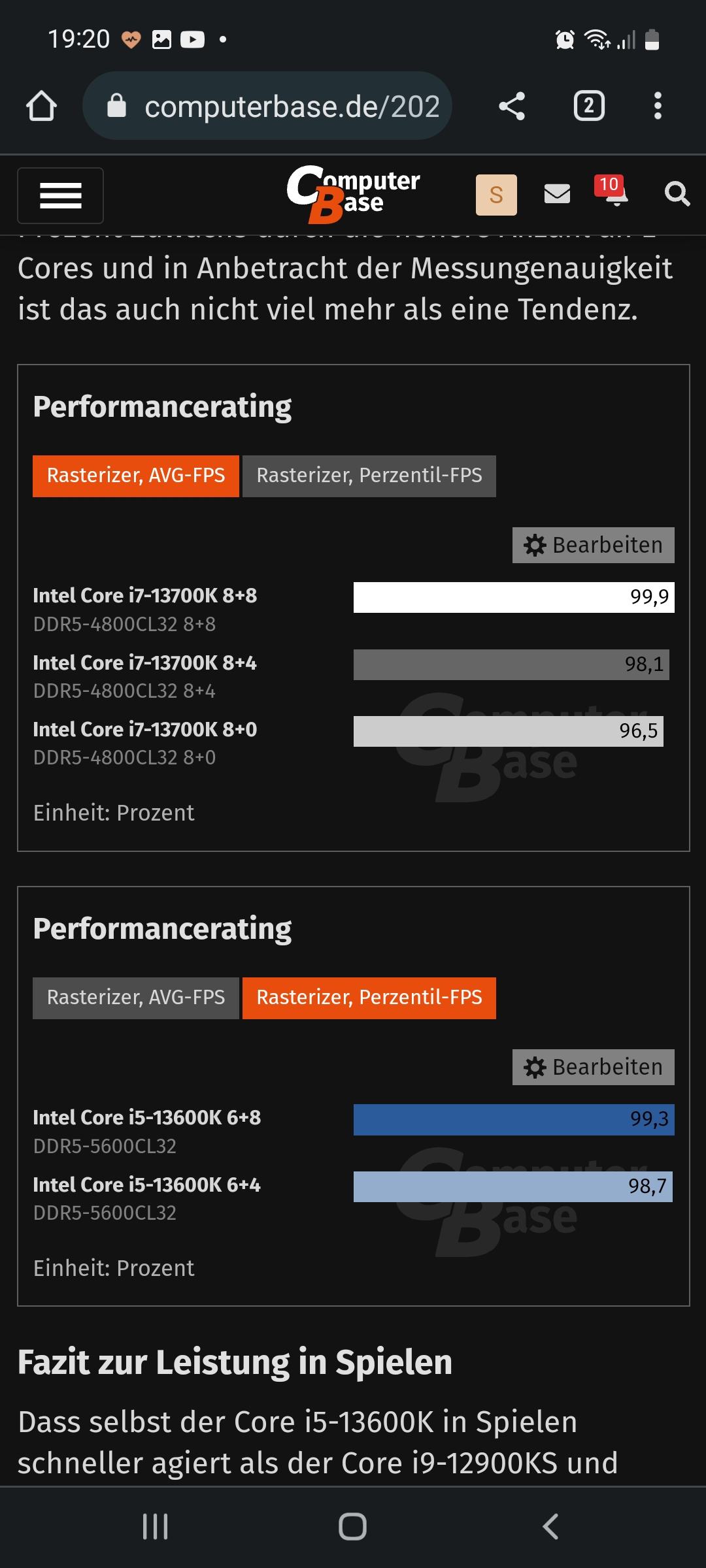
Task: Click Bearbeiten button in first Performancerating
Action: point(594,545)
